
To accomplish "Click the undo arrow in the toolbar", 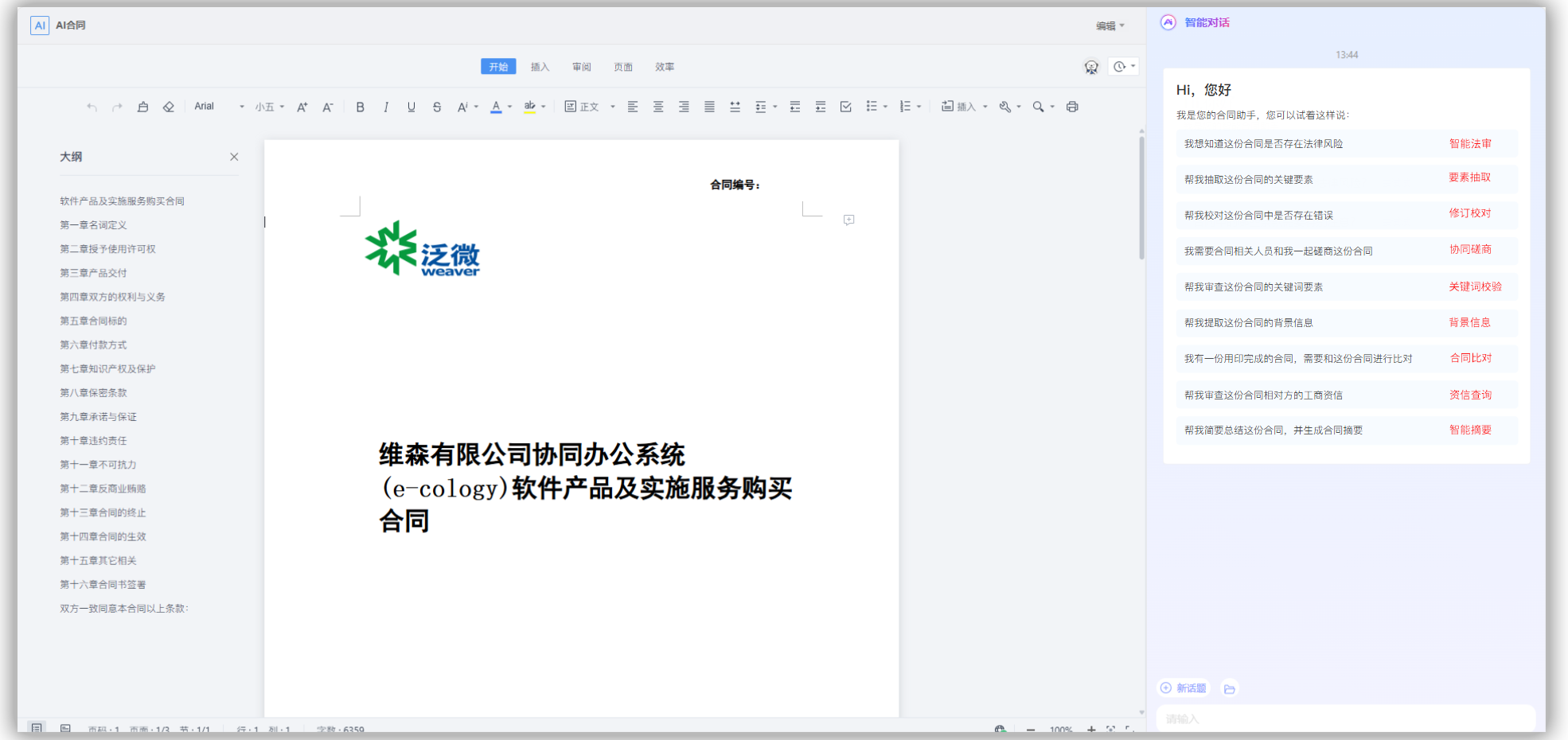I will pos(92,107).
